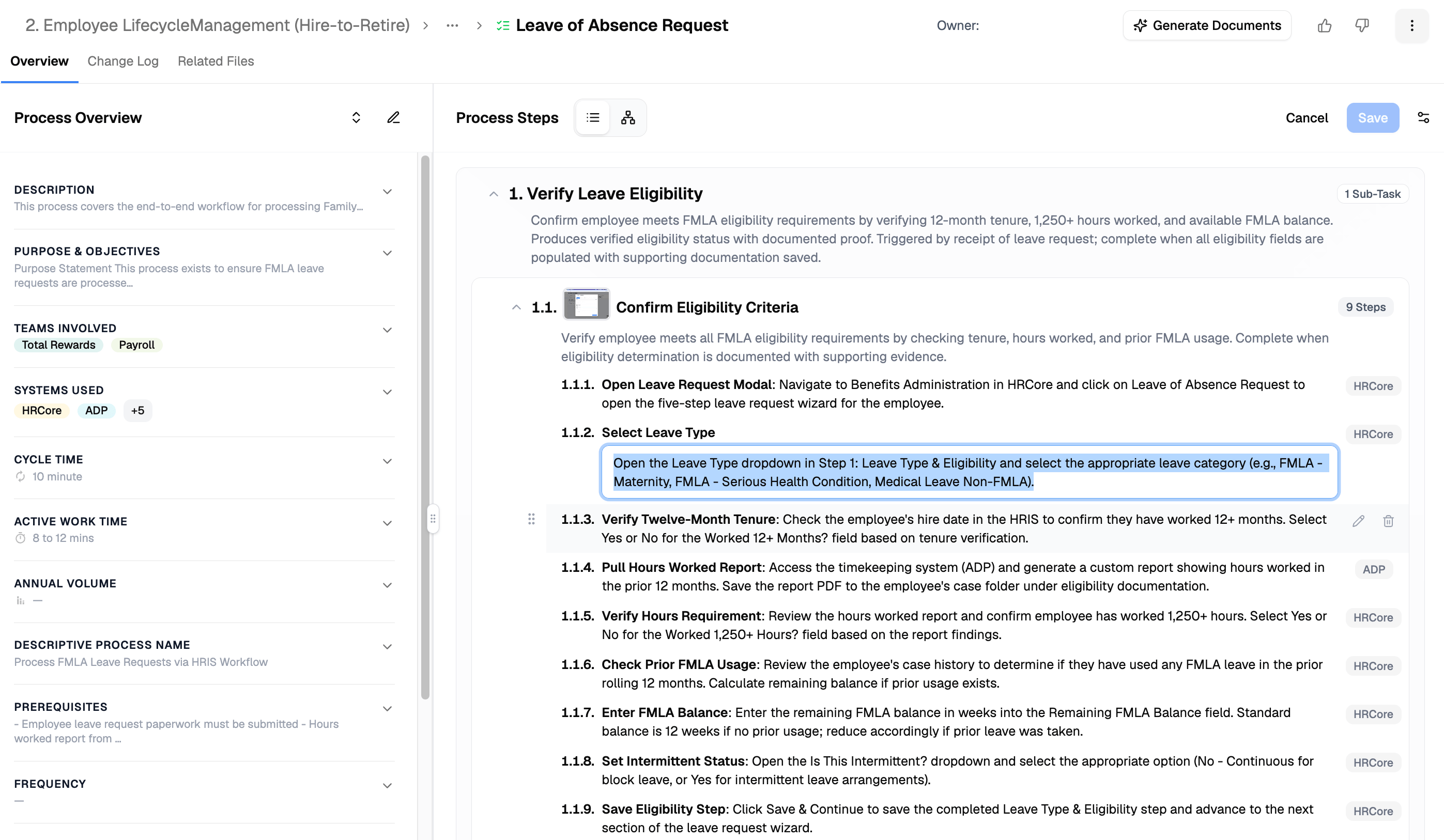Open the Change Log tab

tap(122, 61)
